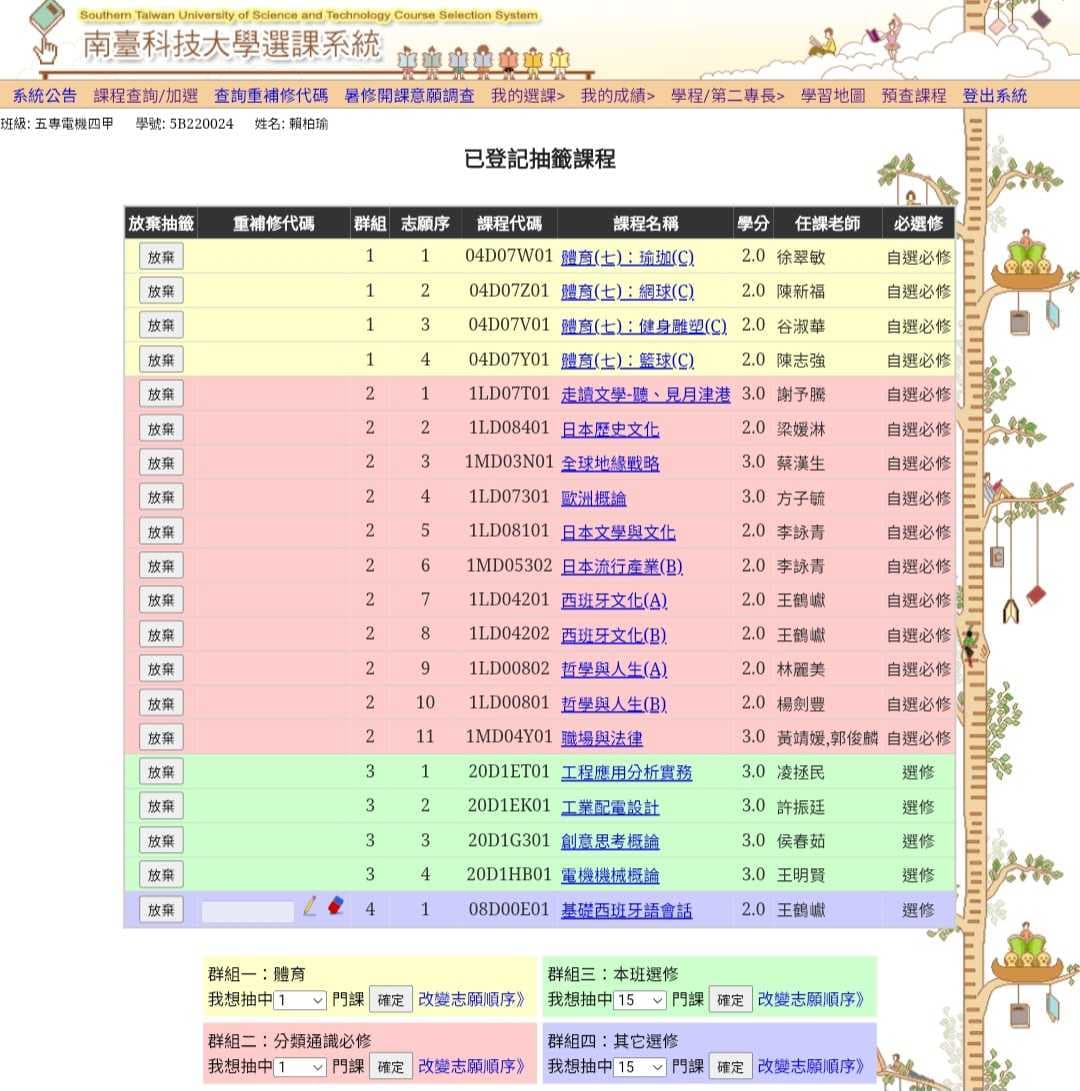Open the 課程查詢/加選 menu
The height and width of the screenshot is (1091, 1080).
click(x=145, y=95)
